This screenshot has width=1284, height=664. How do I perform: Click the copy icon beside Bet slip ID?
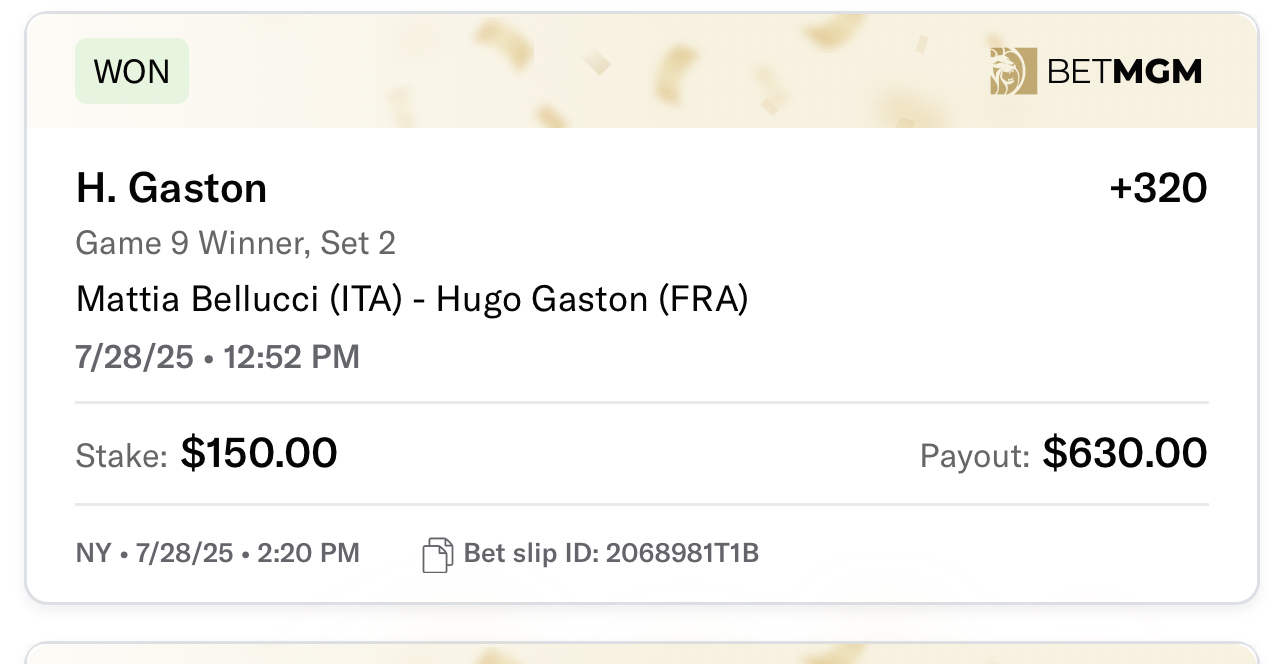click(438, 554)
